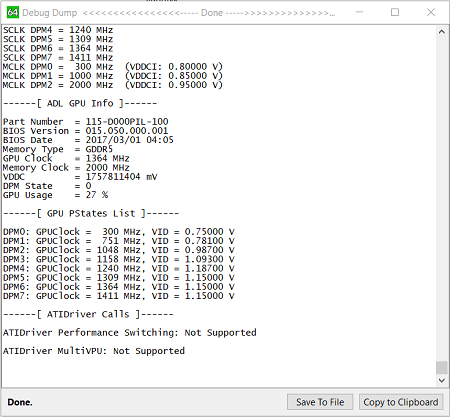Click 'ATIDriver MultiVPU: Not Supported' line
Screen dimensions: 450x417
click(94, 351)
